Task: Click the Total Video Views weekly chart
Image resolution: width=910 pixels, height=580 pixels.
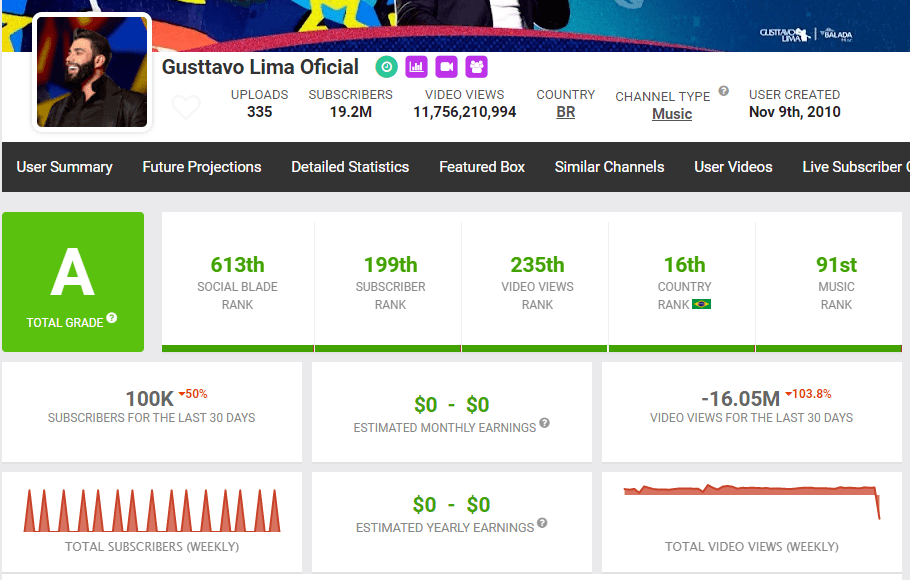Action: 752,502
